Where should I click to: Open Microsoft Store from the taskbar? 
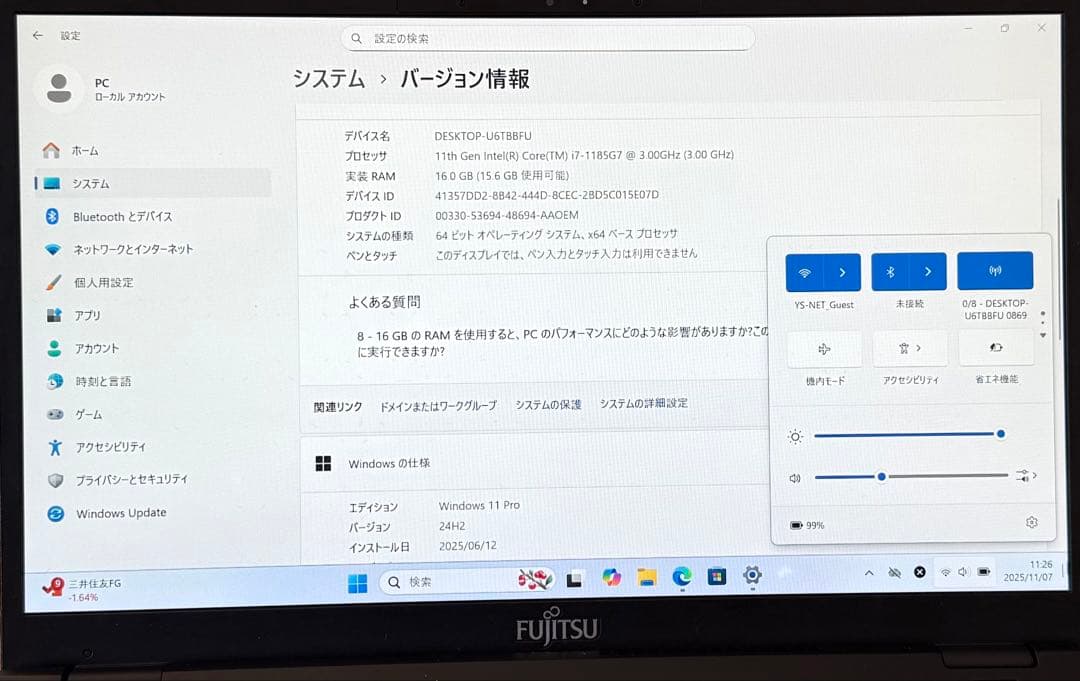click(x=718, y=577)
